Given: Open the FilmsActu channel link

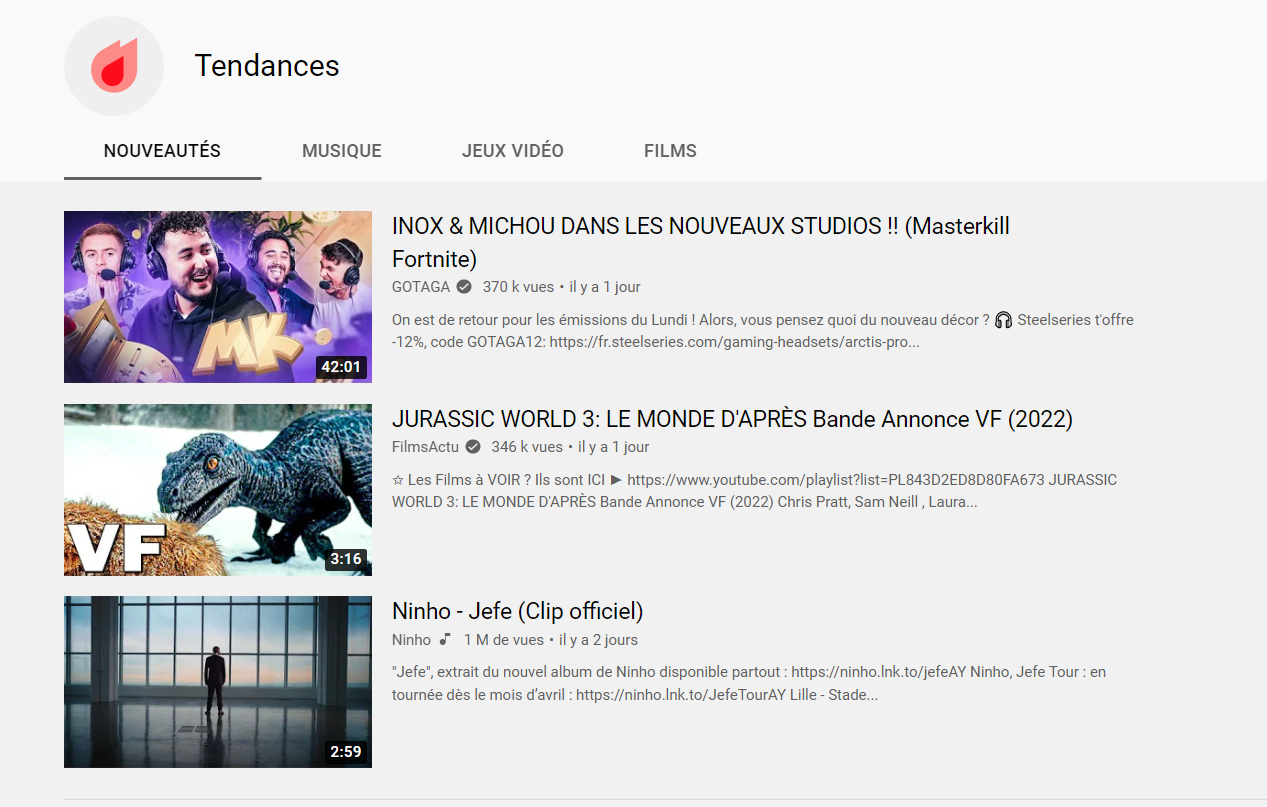Looking at the screenshot, I should click(425, 447).
